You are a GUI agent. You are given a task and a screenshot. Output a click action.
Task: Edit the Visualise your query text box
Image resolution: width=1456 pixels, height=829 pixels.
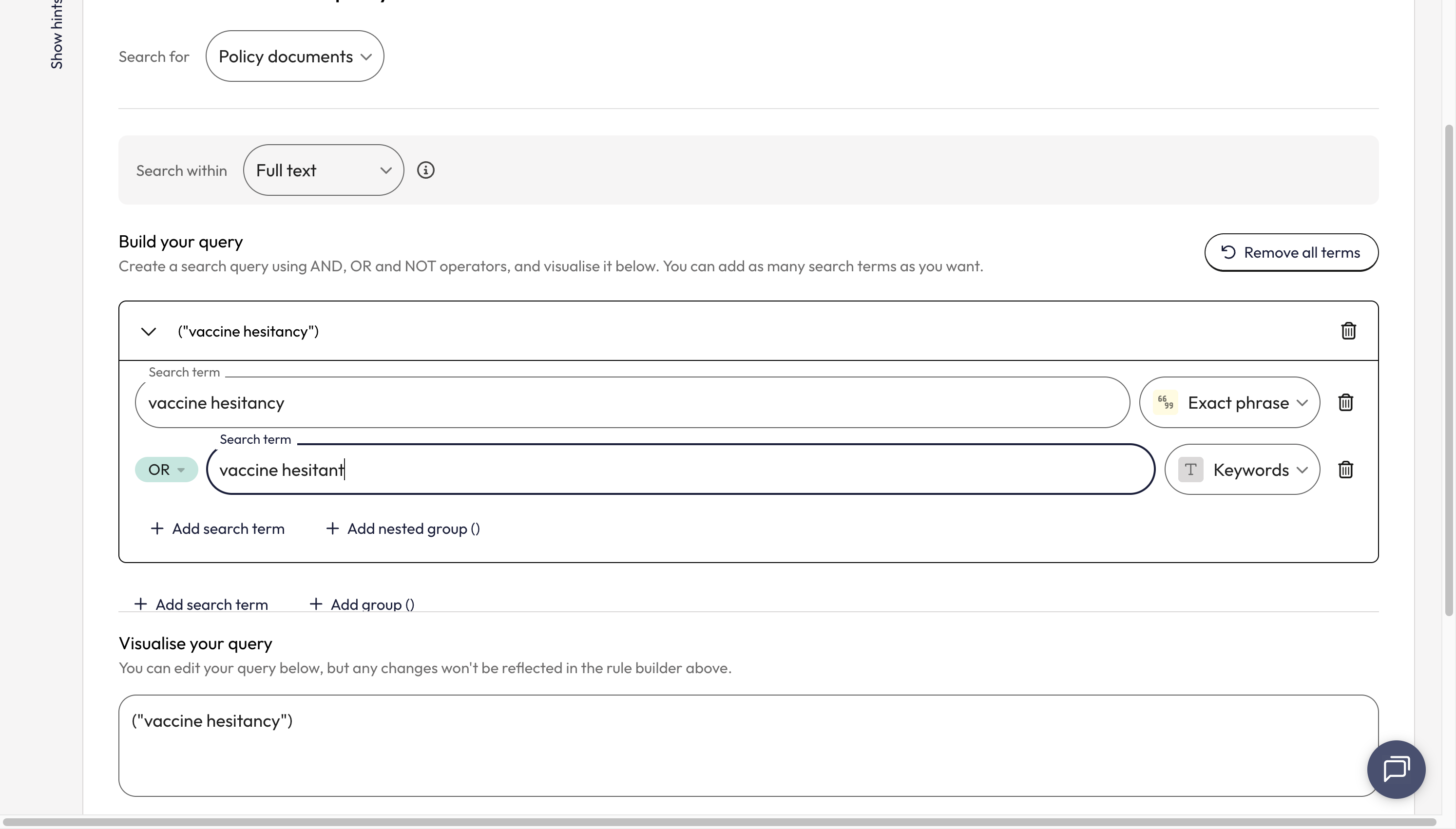point(748,745)
